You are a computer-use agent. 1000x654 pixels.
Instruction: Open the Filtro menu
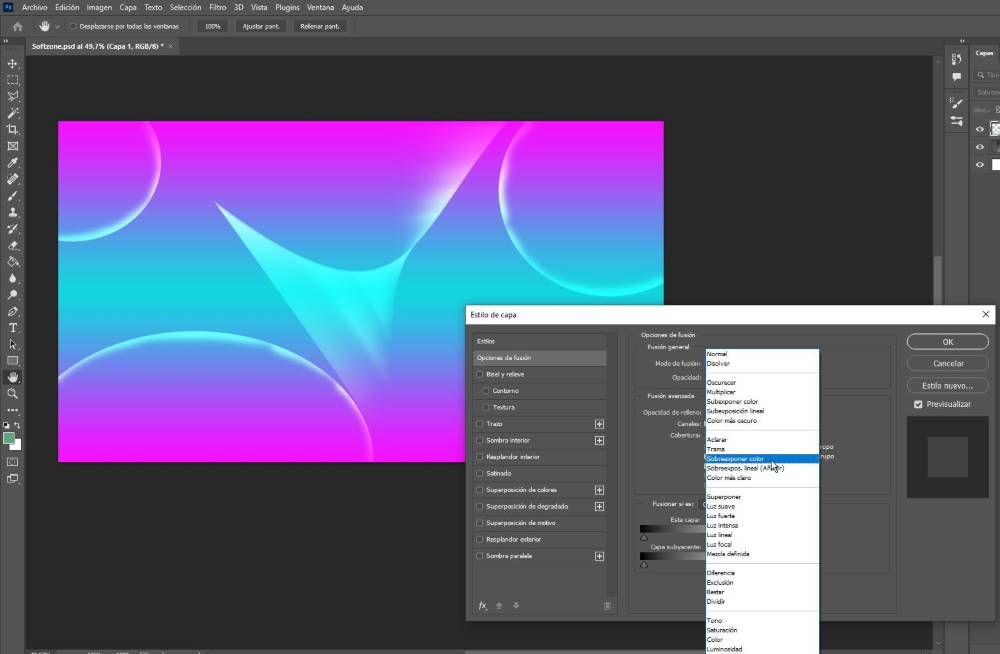217,8
